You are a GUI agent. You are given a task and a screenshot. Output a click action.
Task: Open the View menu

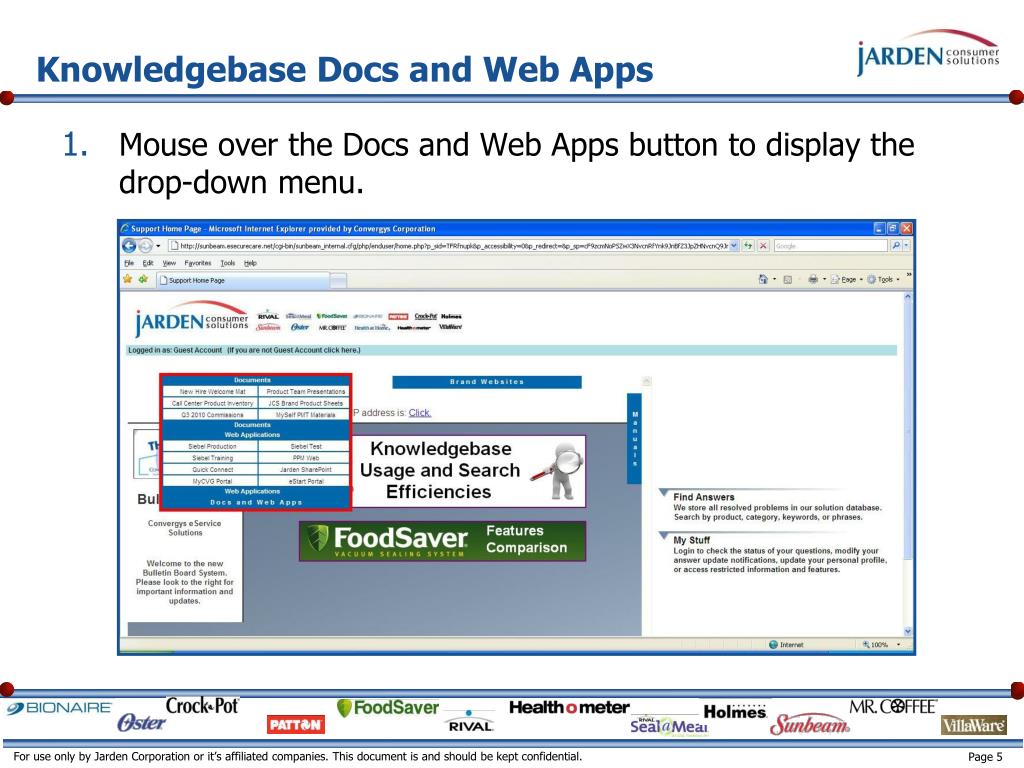tap(169, 263)
